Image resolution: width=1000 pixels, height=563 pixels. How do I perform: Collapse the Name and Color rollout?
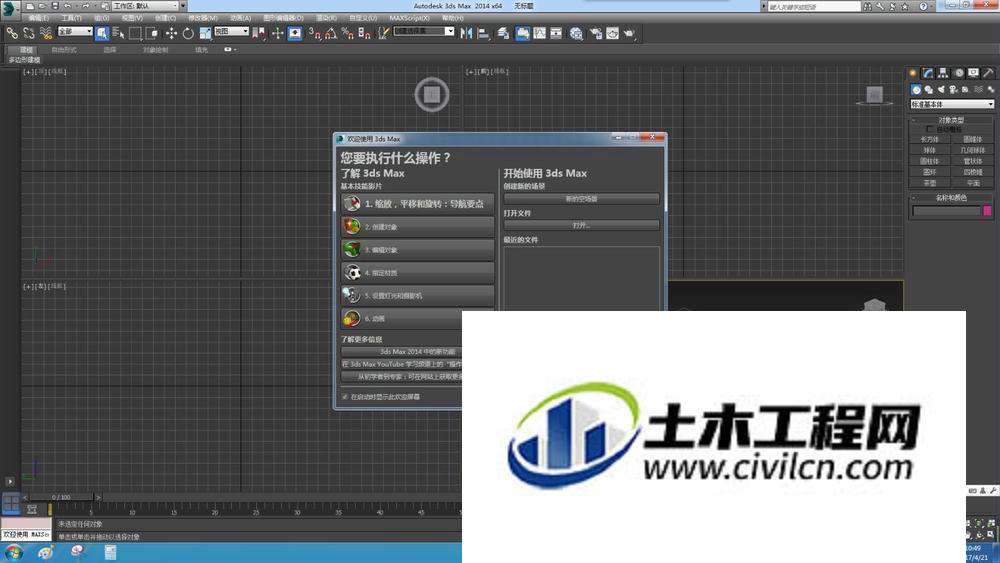click(950, 198)
